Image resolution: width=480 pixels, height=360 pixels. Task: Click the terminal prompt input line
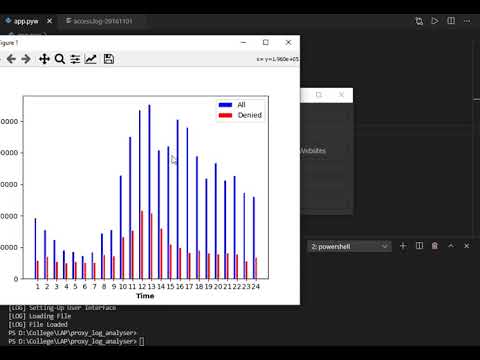point(77,341)
